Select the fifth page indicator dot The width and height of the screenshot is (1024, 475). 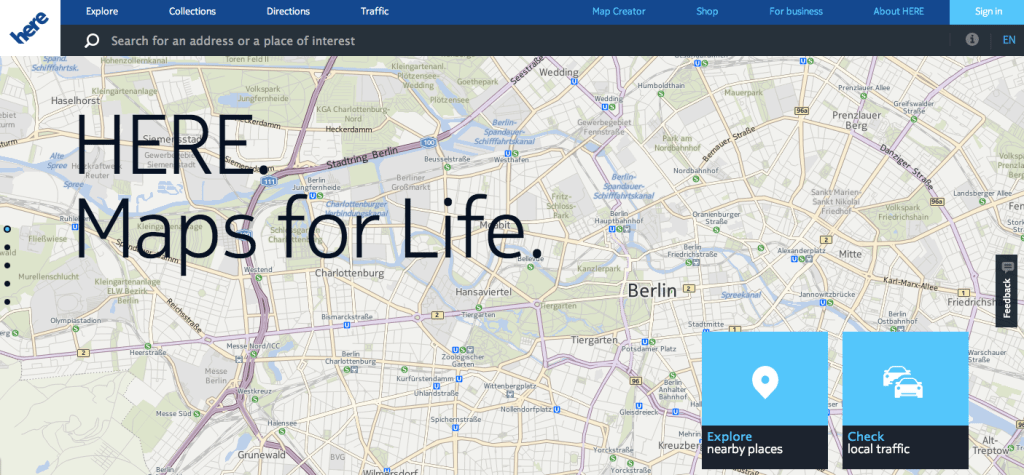tap(7, 302)
